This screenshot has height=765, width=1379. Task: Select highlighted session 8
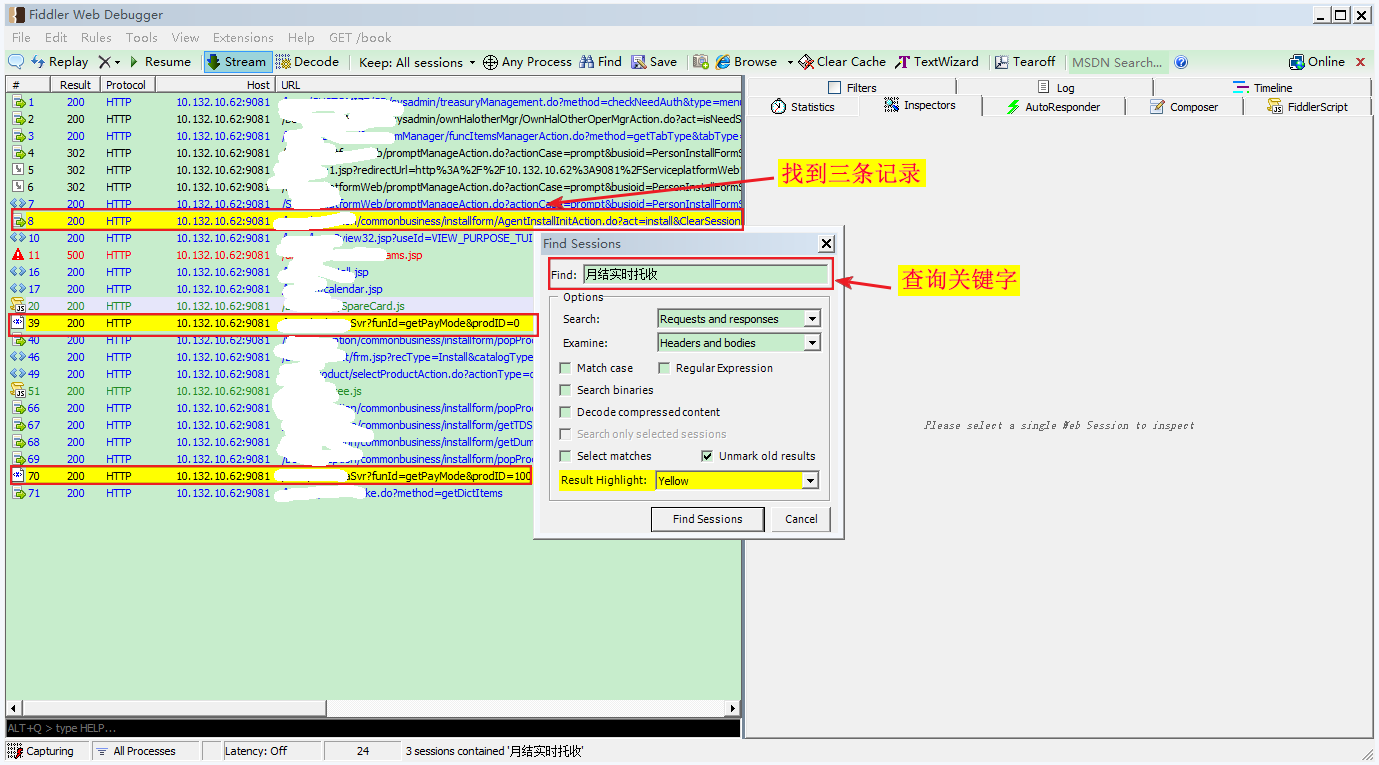click(x=376, y=221)
